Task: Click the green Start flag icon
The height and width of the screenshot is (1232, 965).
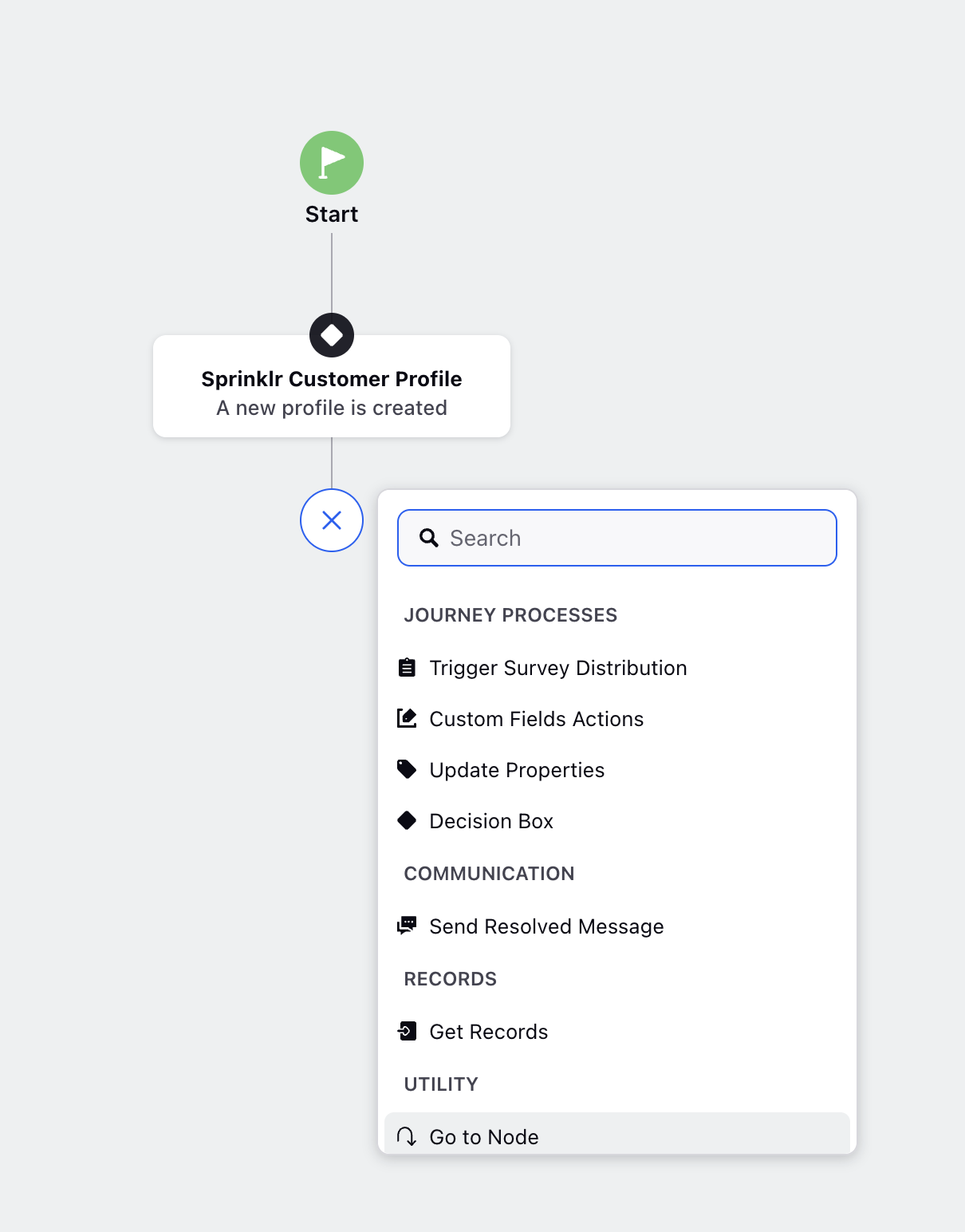Action: click(x=332, y=163)
